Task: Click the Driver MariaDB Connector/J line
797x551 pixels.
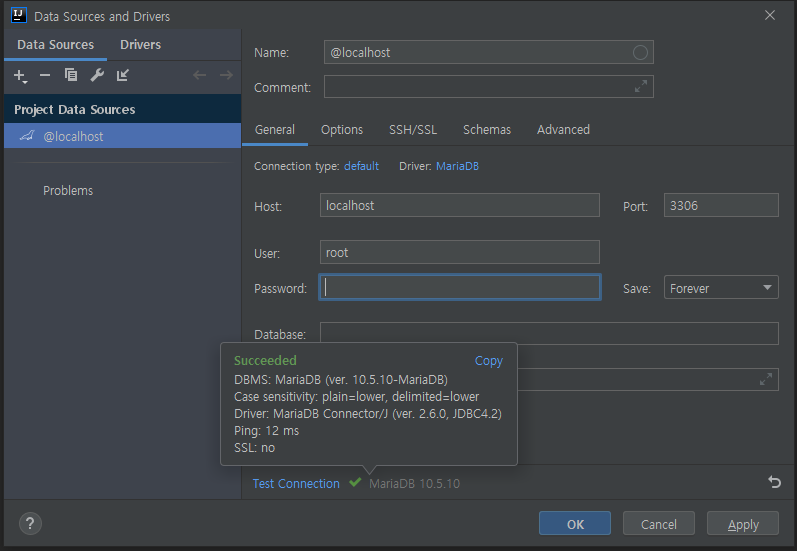Action: tap(367, 414)
